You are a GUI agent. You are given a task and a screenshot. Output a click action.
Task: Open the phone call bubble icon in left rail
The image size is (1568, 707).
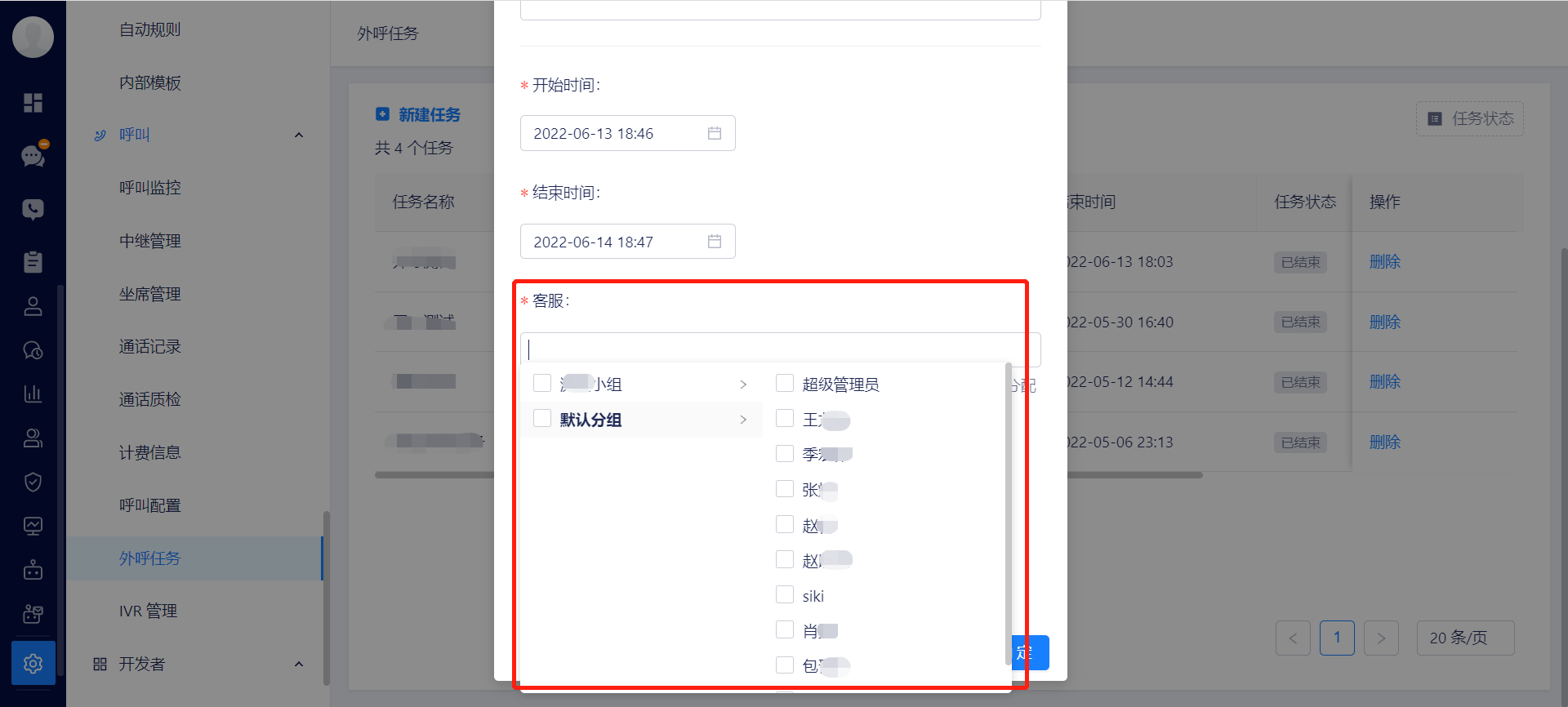point(33,210)
